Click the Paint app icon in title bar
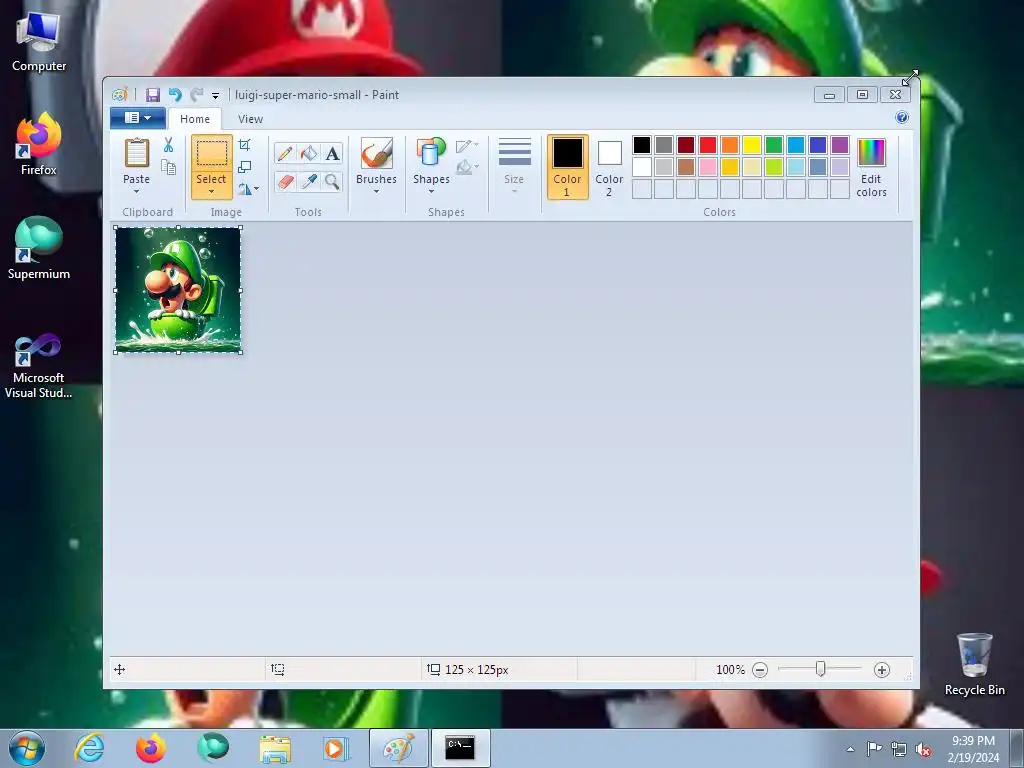The image size is (1024, 768). (120, 95)
